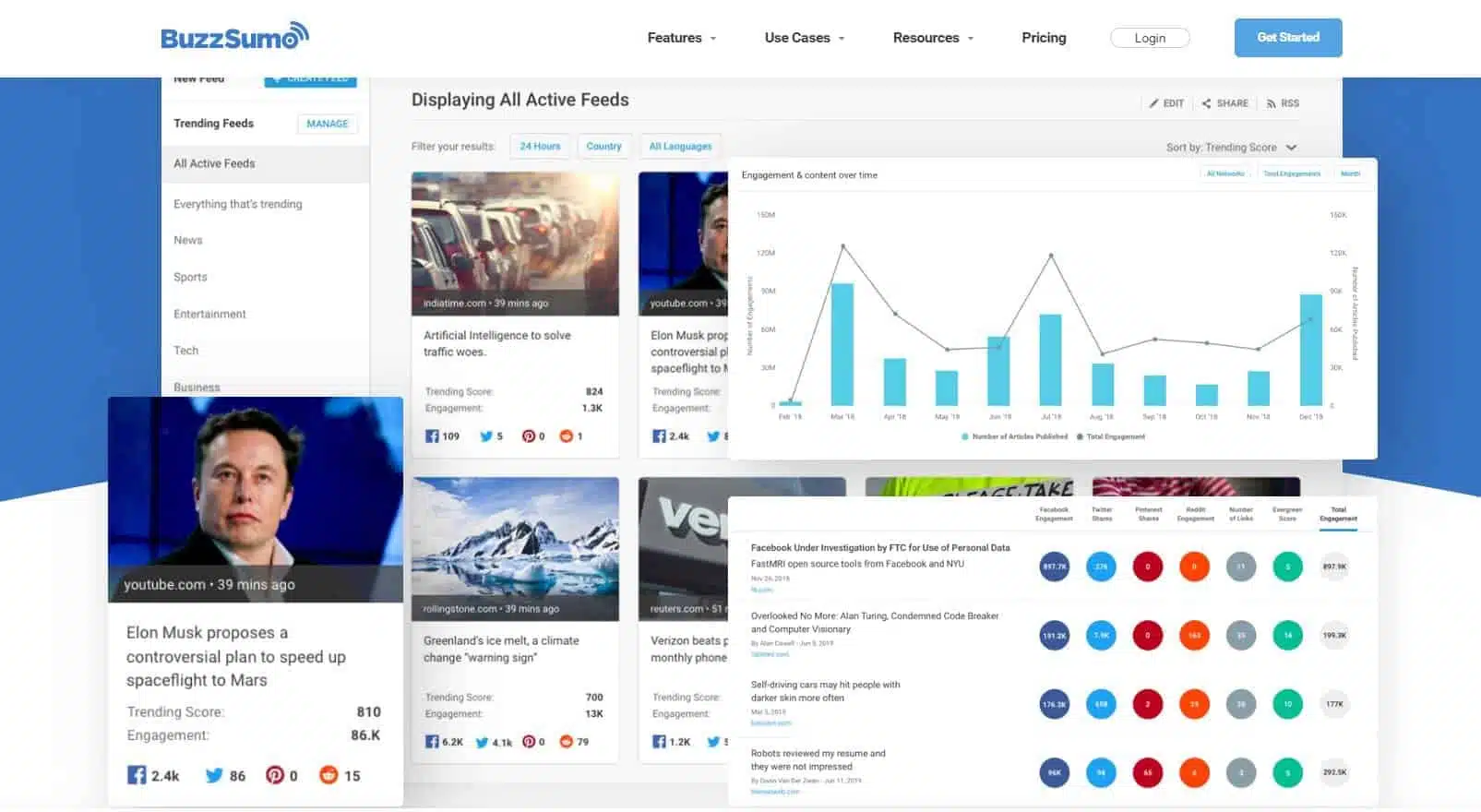The width and height of the screenshot is (1481, 812).
Task: Click Twitter circle in Alan Turing row
Action: (1101, 635)
